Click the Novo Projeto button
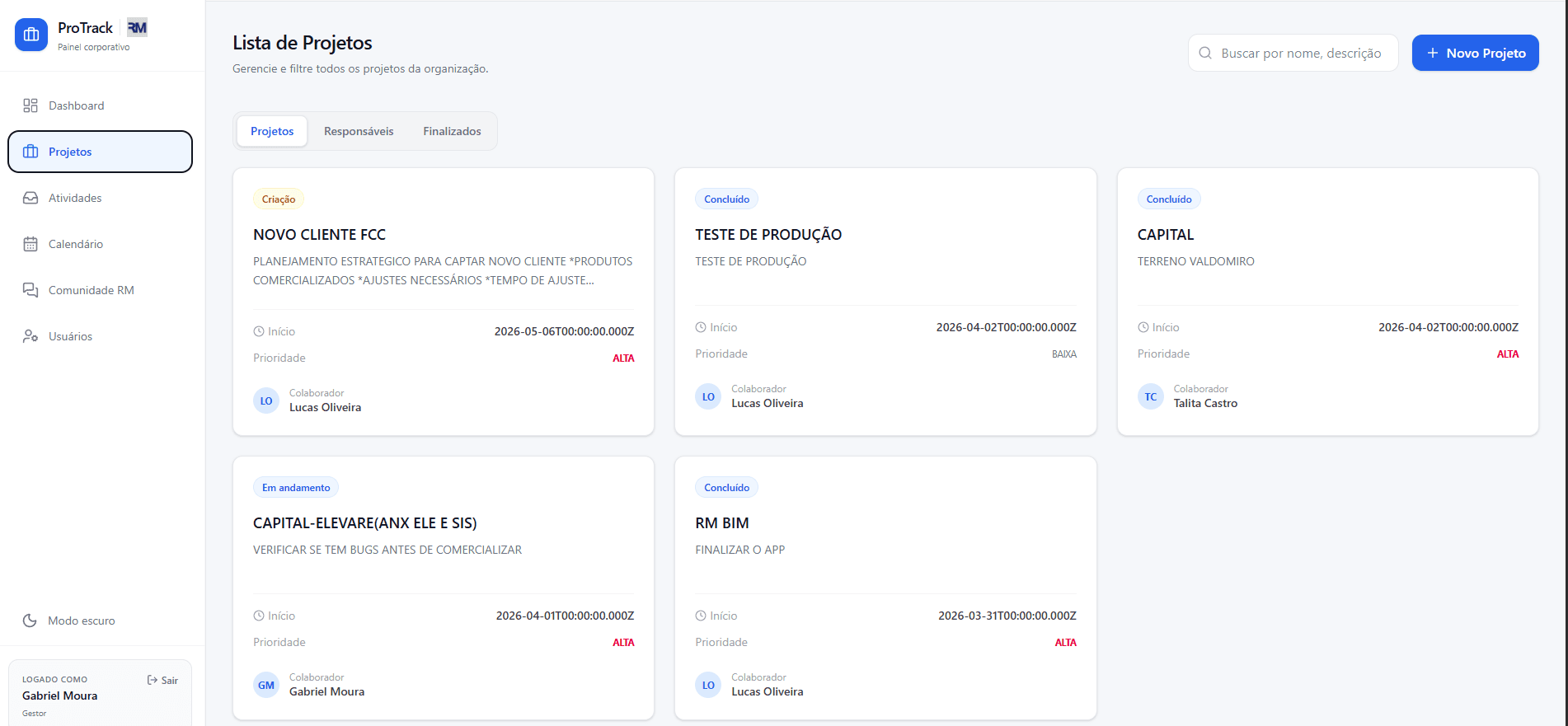The image size is (1568, 726). [x=1475, y=53]
